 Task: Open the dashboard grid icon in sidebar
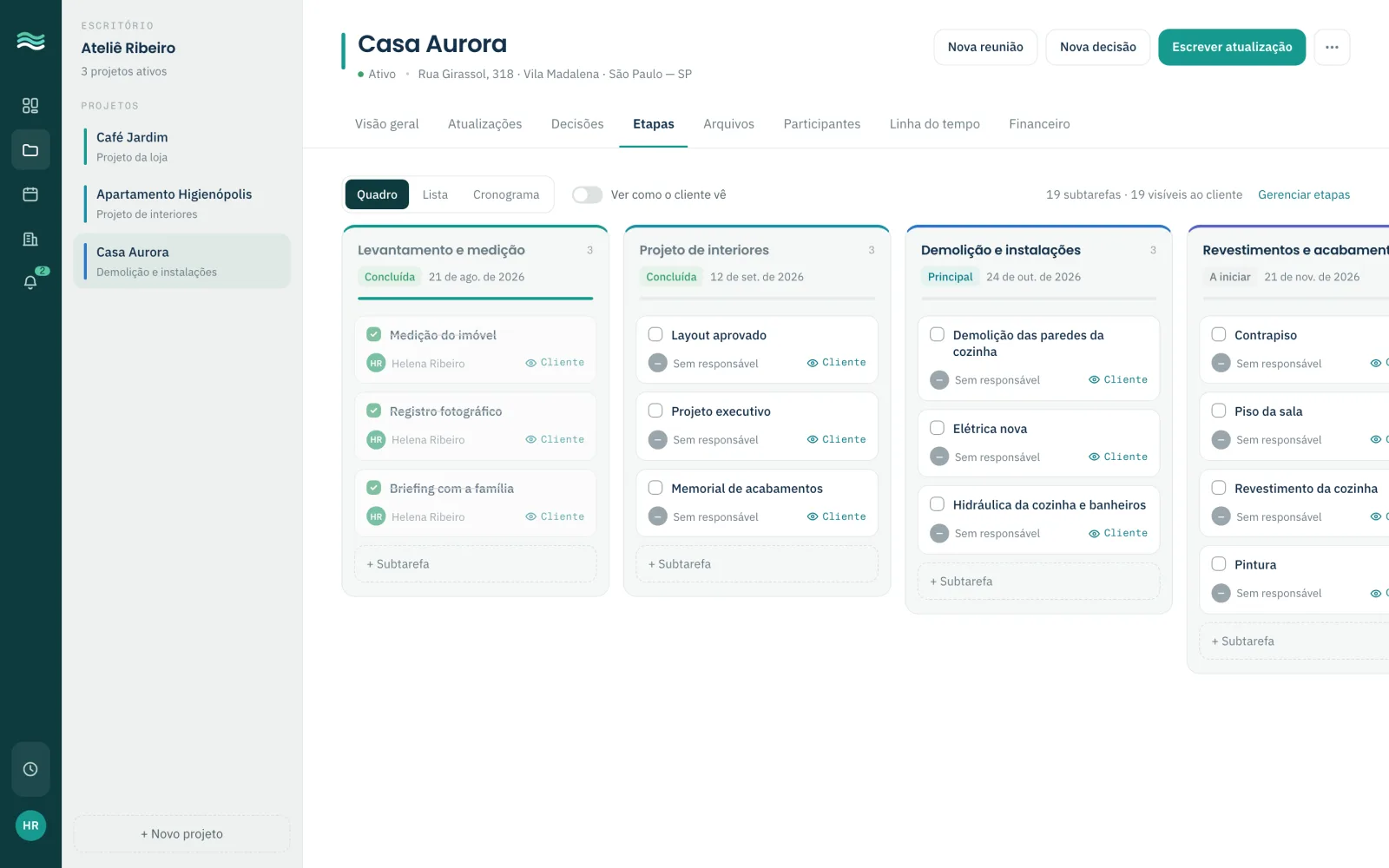30,106
